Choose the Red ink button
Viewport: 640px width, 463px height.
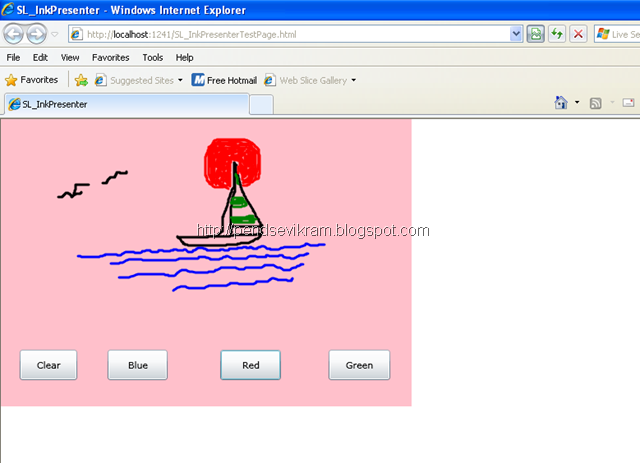click(251, 365)
